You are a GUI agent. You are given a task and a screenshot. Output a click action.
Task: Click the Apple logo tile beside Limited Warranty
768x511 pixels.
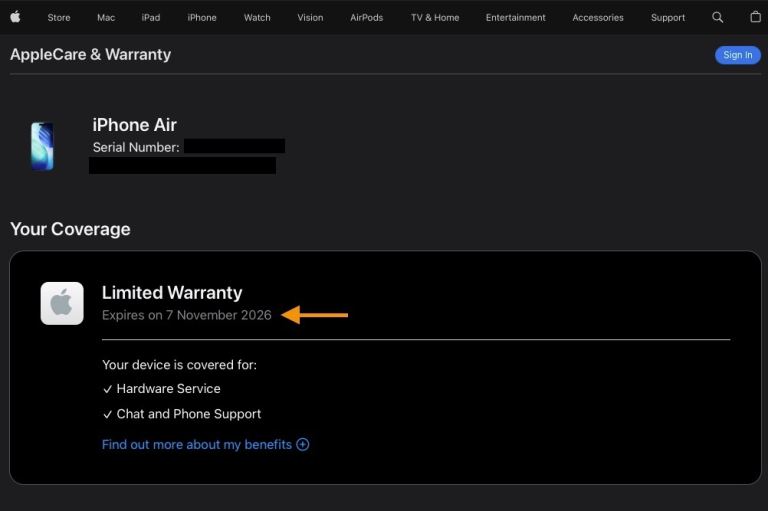pos(62,303)
